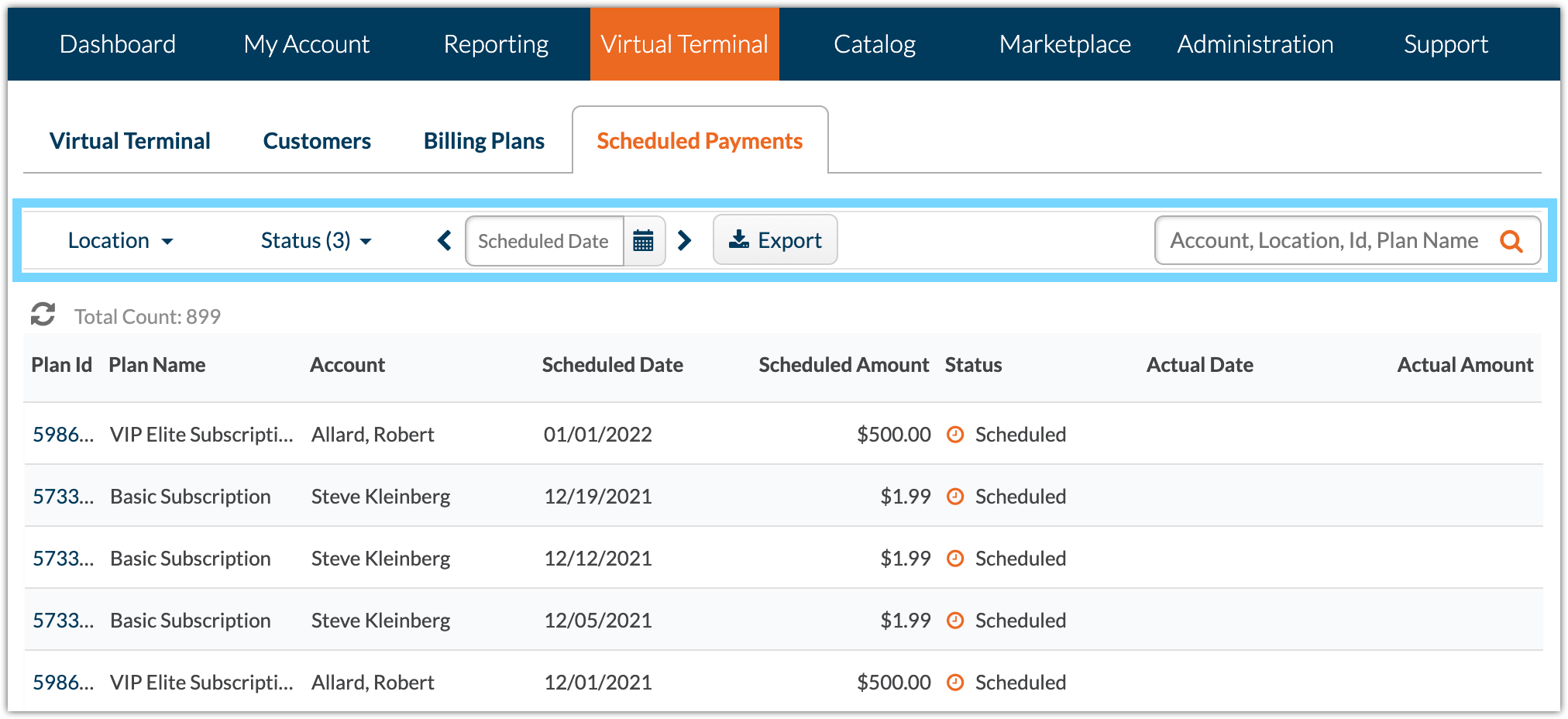1568x719 pixels.
Task: Open the Administration menu
Action: [x=1255, y=44]
